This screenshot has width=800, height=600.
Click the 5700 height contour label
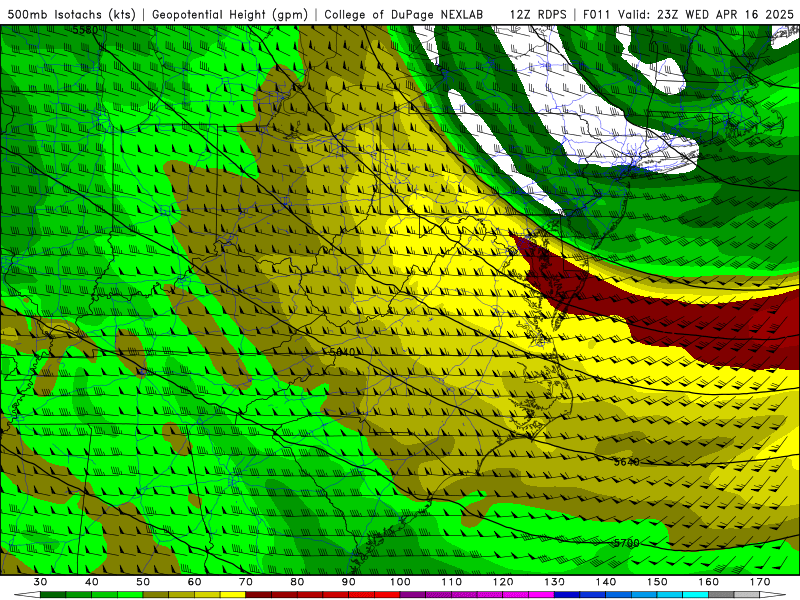click(x=627, y=543)
